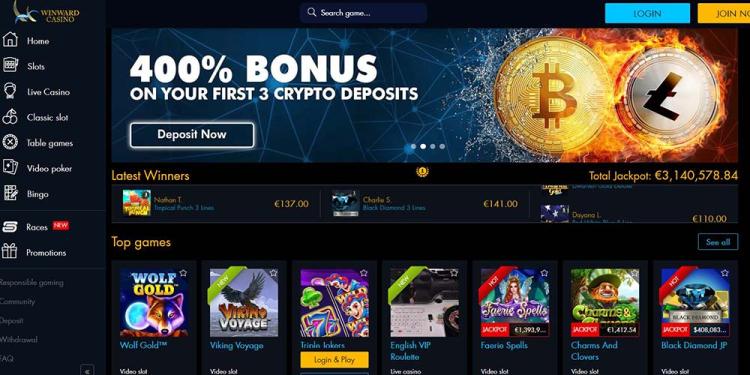750x375 pixels.
Task: Expand Top games via See all
Action: 718,242
